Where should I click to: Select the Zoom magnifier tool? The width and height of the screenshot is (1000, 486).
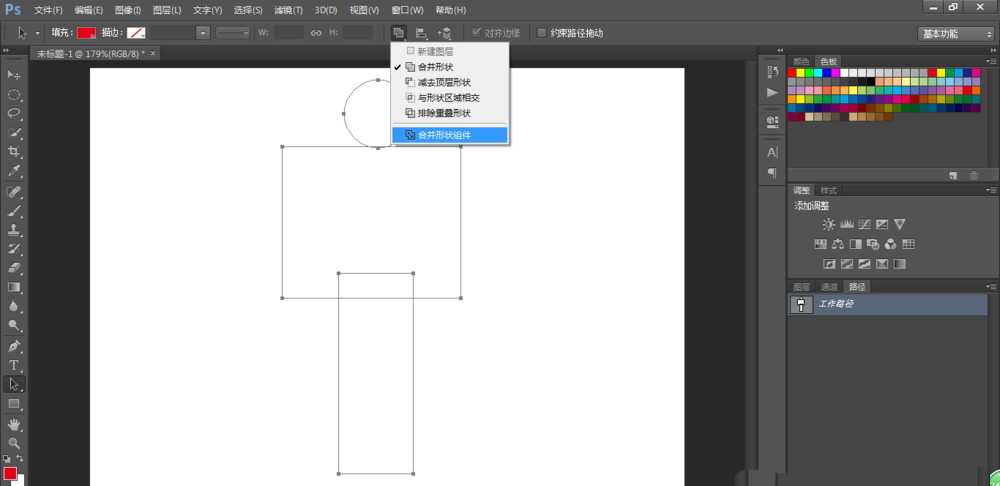click(x=15, y=442)
